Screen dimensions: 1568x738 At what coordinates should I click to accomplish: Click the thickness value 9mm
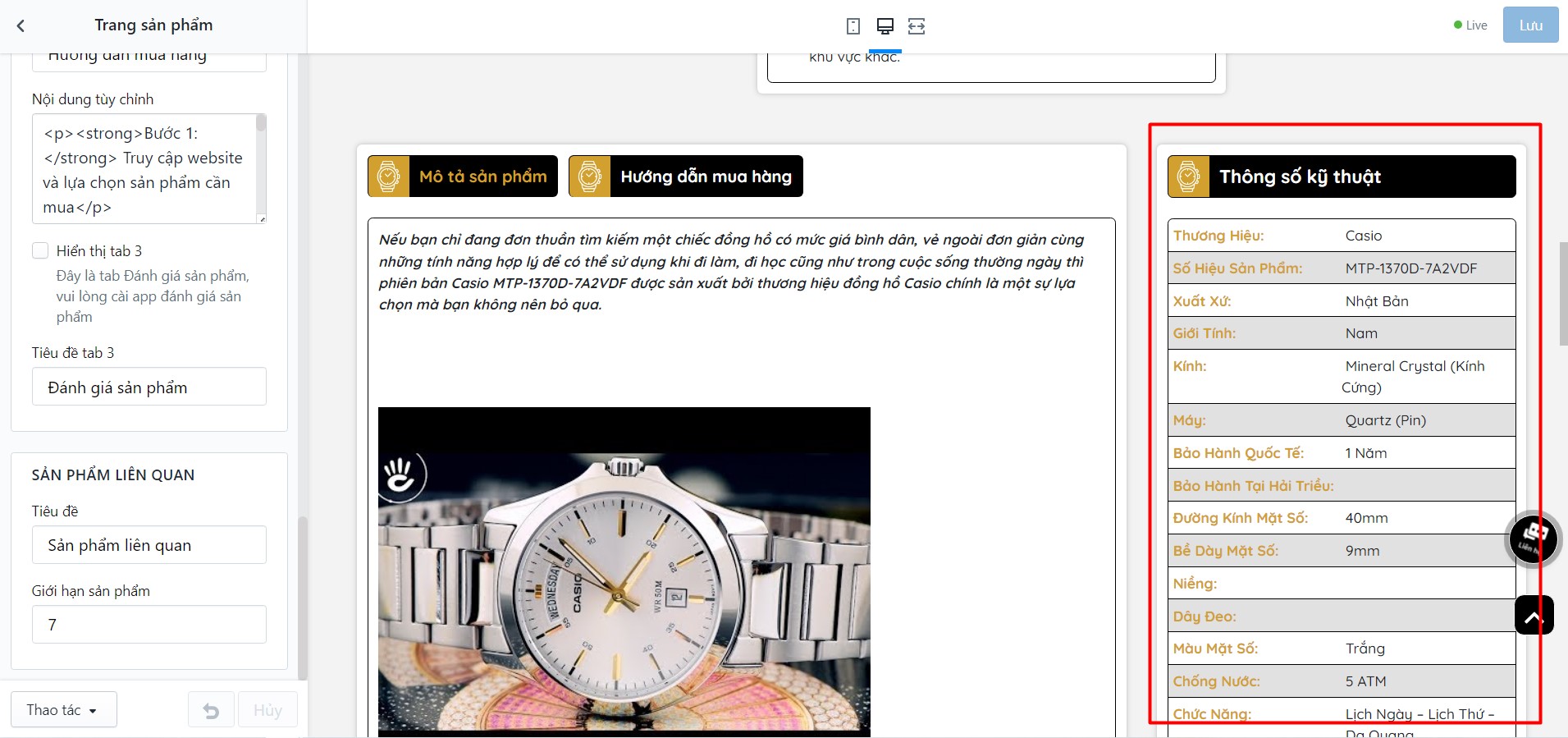coord(1362,551)
